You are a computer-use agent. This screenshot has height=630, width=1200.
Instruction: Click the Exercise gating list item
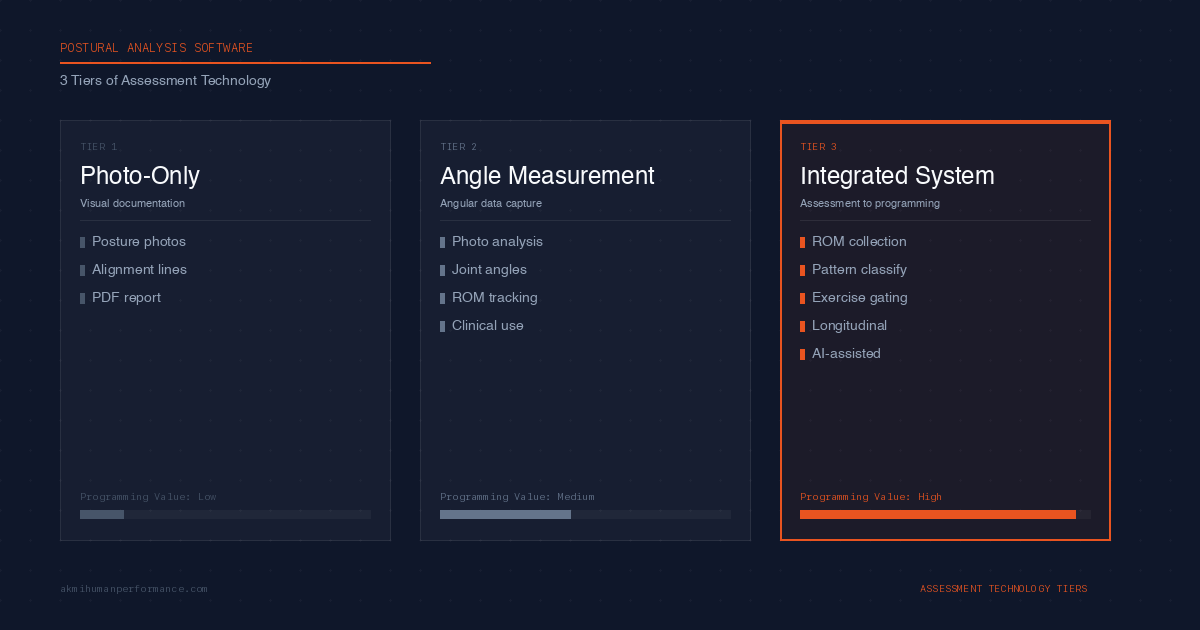[x=854, y=298]
